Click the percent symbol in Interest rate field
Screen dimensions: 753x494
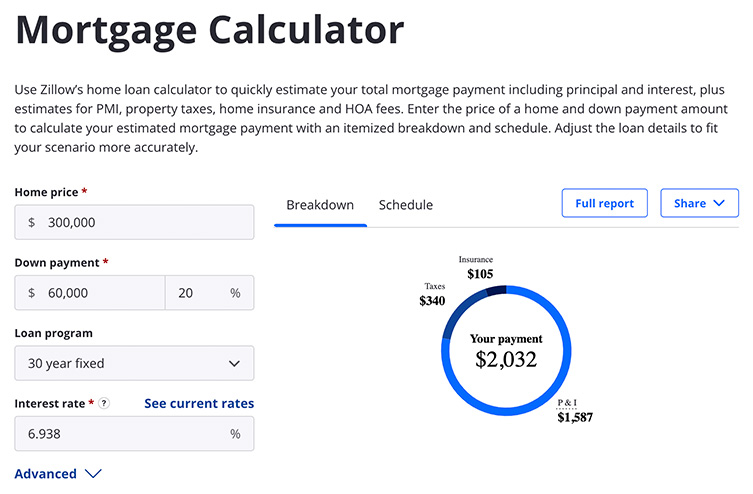tap(235, 434)
